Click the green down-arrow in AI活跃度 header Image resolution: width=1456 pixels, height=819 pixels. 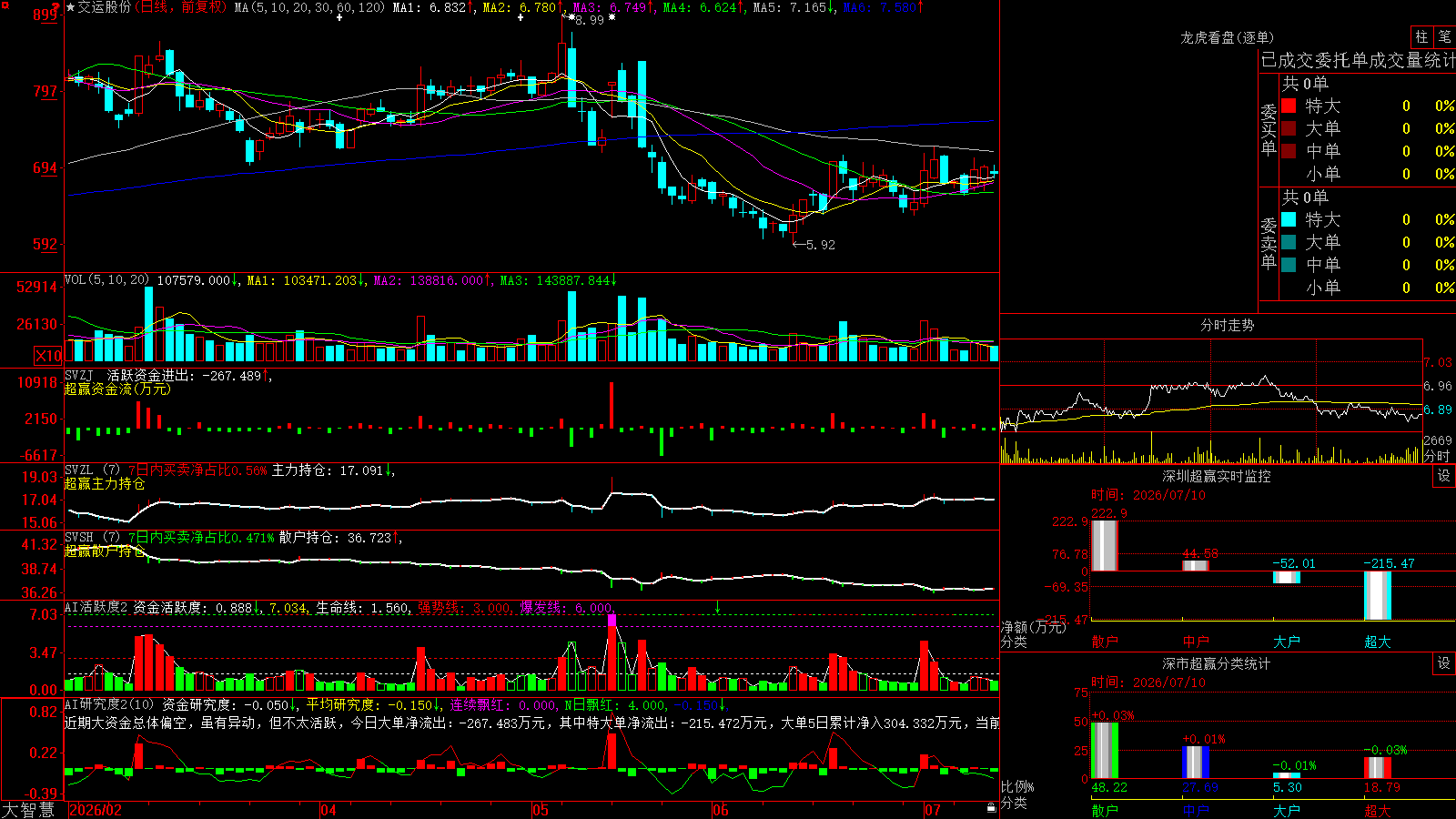click(x=718, y=607)
